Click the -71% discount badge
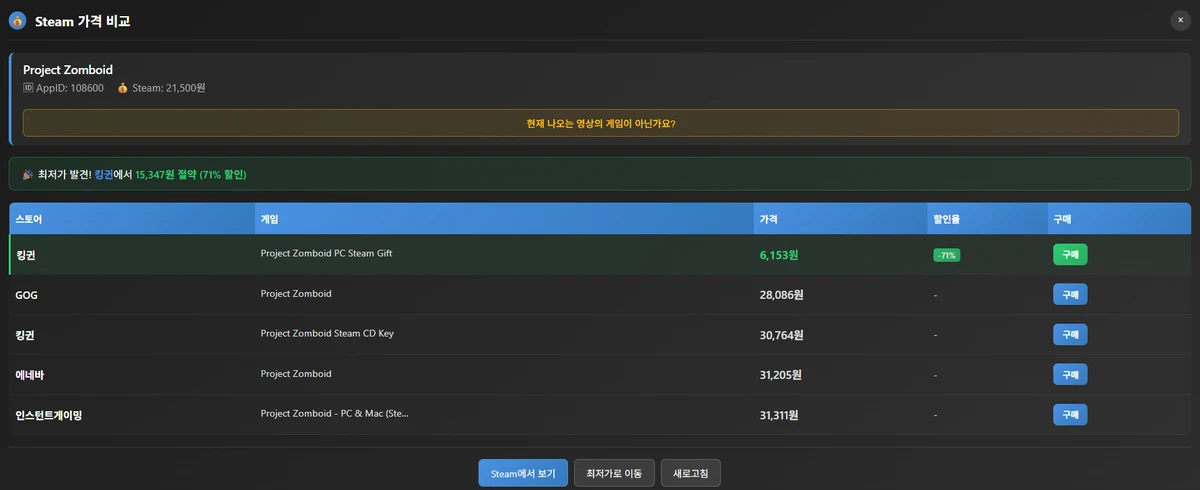The width and height of the screenshot is (1200, 490). click(946, 255)
